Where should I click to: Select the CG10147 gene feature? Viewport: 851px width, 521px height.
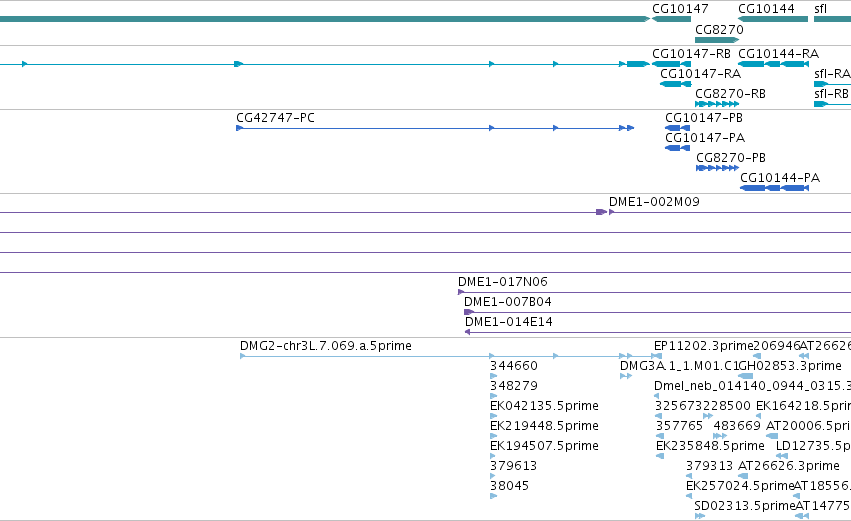[671, 19]
